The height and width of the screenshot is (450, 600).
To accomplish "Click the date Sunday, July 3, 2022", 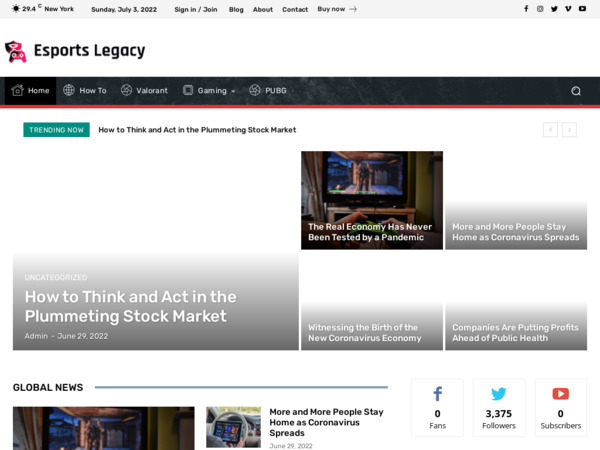I will [124, 9].
